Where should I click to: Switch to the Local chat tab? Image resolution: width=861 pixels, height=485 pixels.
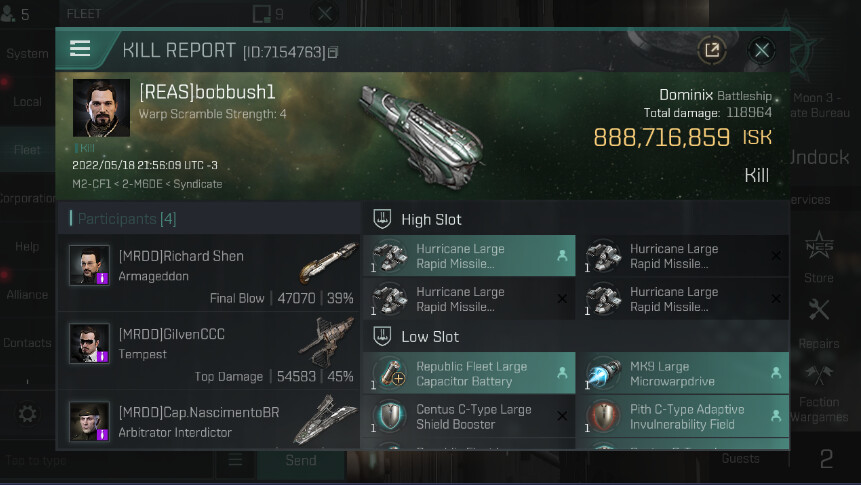click(x=27, y=102)
